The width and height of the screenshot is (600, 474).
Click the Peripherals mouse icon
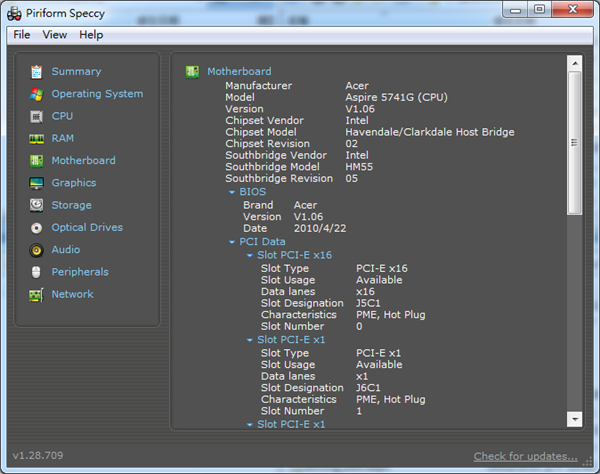[37, 272]
